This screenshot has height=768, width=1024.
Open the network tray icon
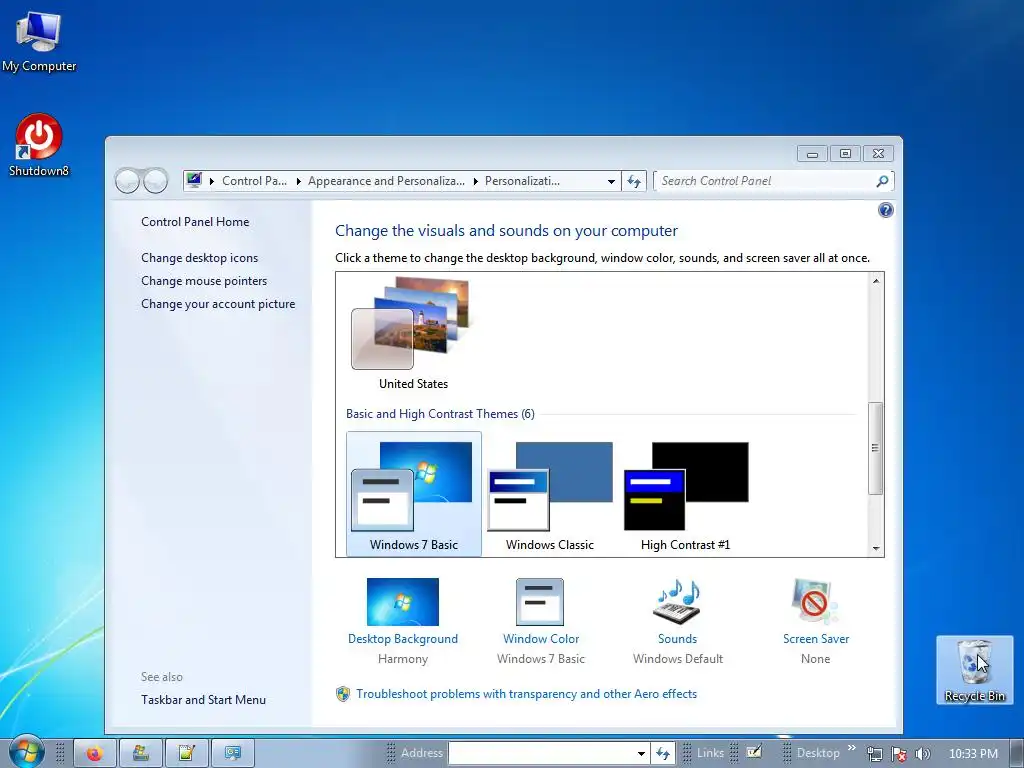point(874,754)
